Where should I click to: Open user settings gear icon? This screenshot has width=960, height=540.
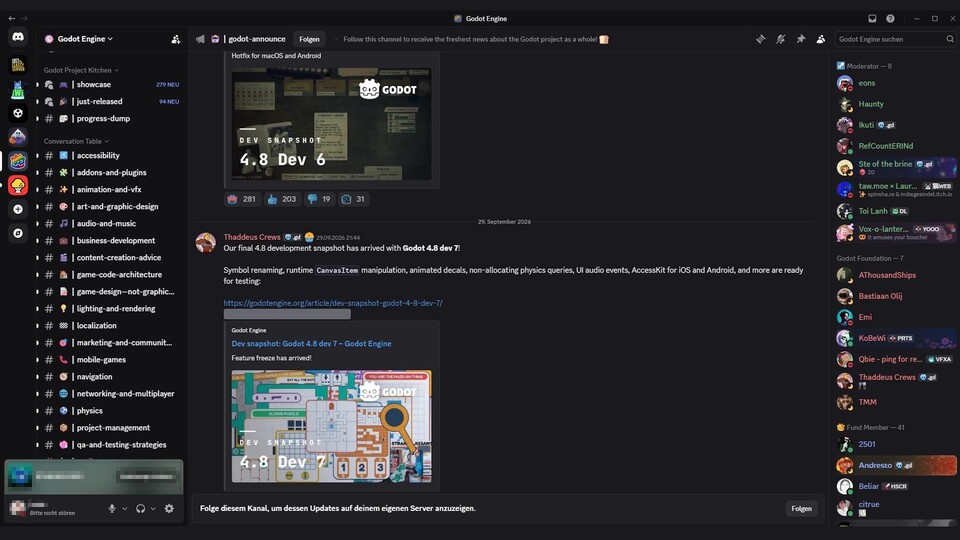point(169,508)
